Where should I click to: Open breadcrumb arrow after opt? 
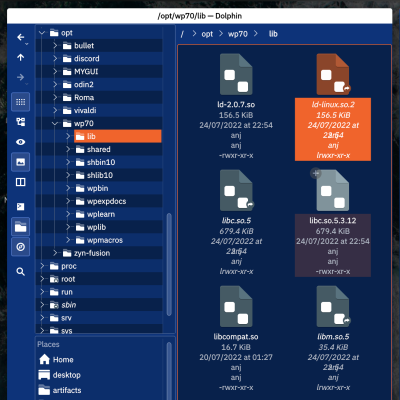pyautogui.click(x=221, y=34)
